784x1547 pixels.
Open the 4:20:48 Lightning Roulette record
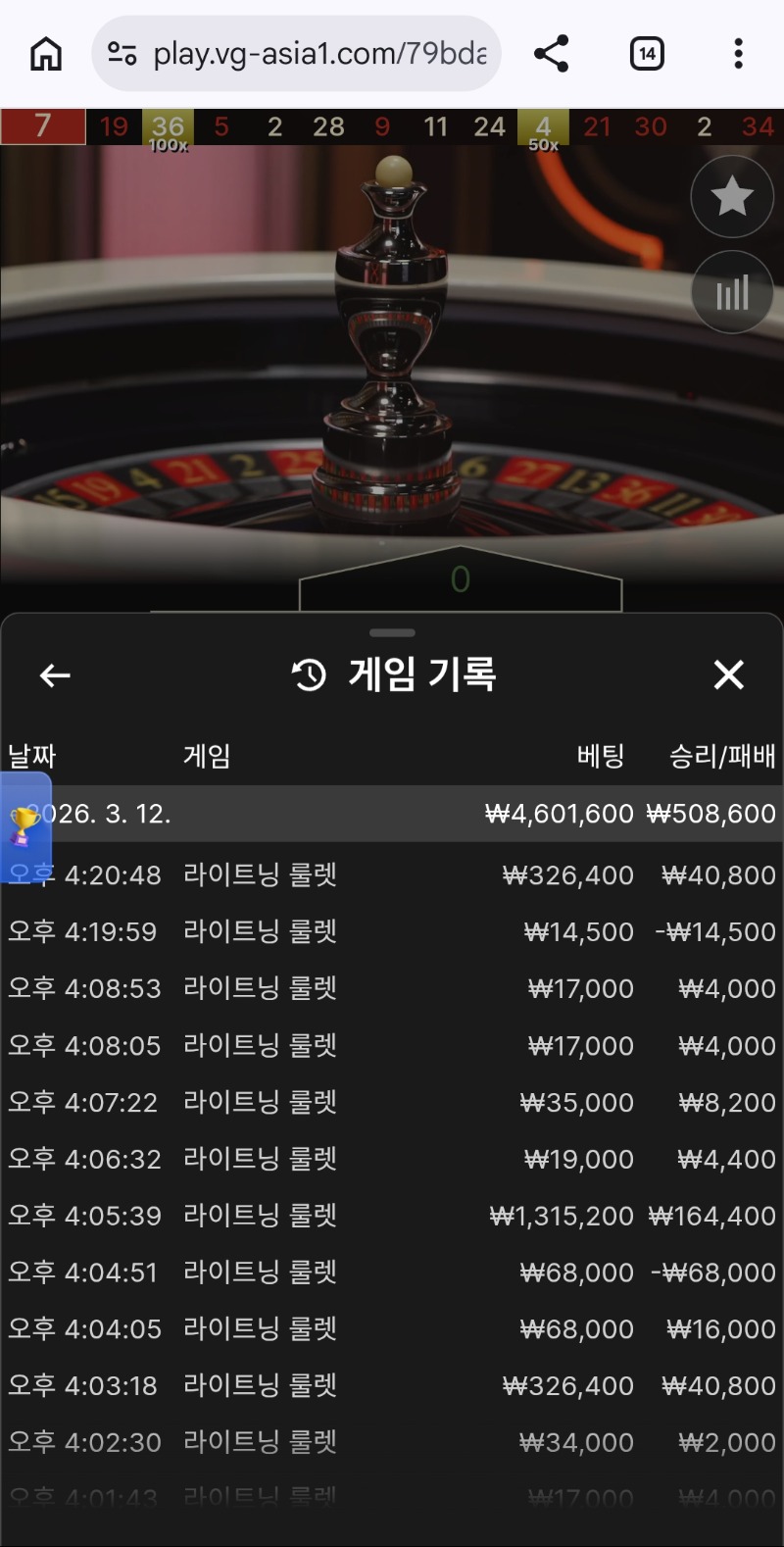click(x=392, y=874)
